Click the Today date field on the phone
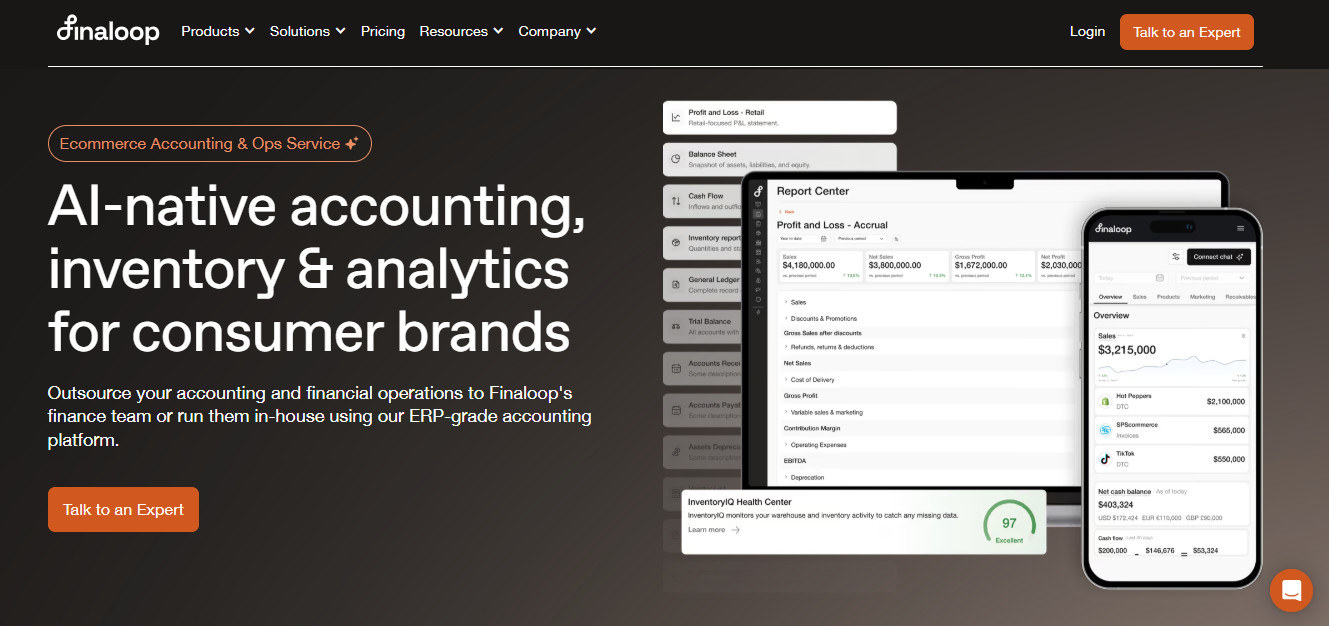 coord(1131,278)
